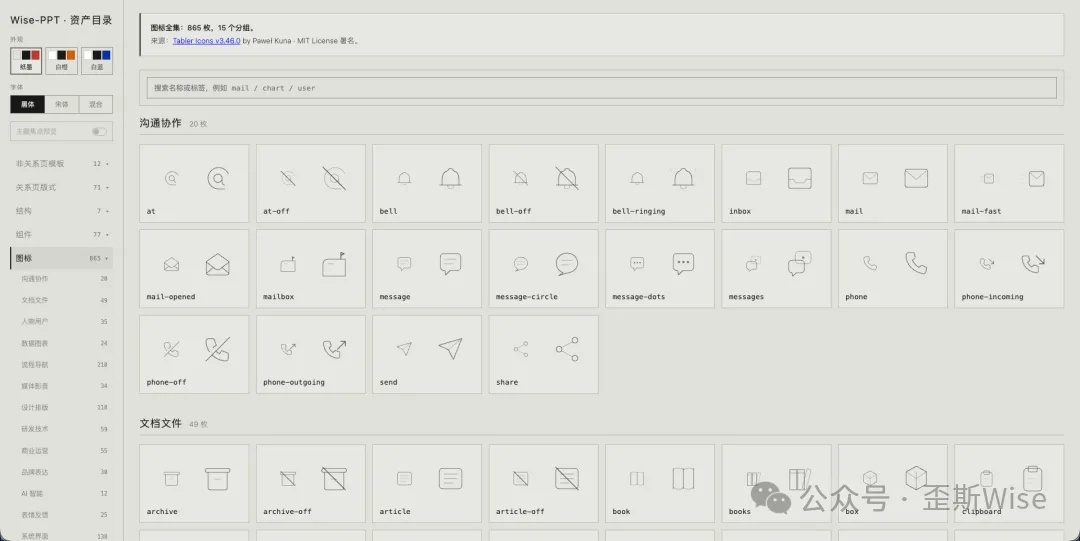The width and height of the screenshot is (1080, 541).
Task: Open AI 智能 category in sidebar
Action: coord(63,493)
